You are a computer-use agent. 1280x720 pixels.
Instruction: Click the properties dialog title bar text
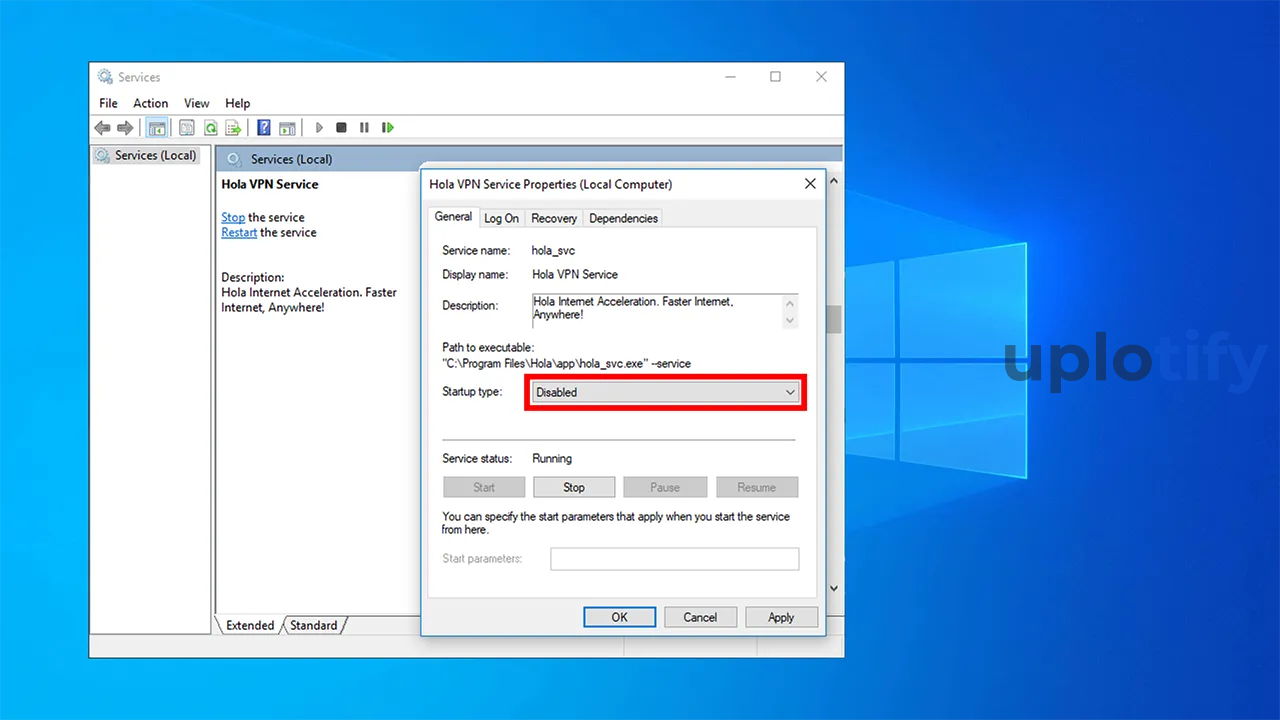pos(551,184)
